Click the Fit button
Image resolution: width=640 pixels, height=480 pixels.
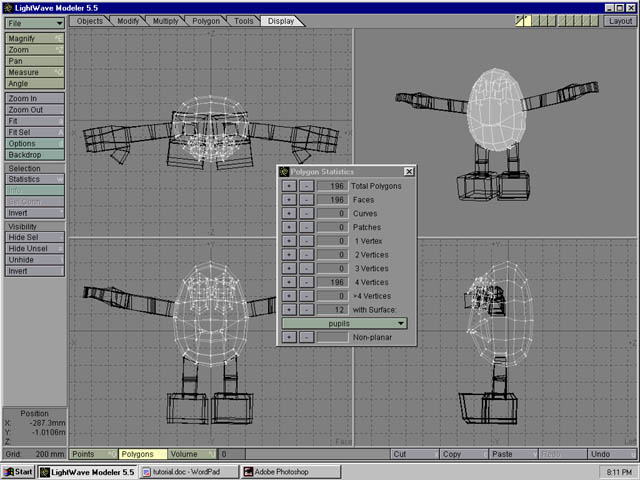pos(34,121)
